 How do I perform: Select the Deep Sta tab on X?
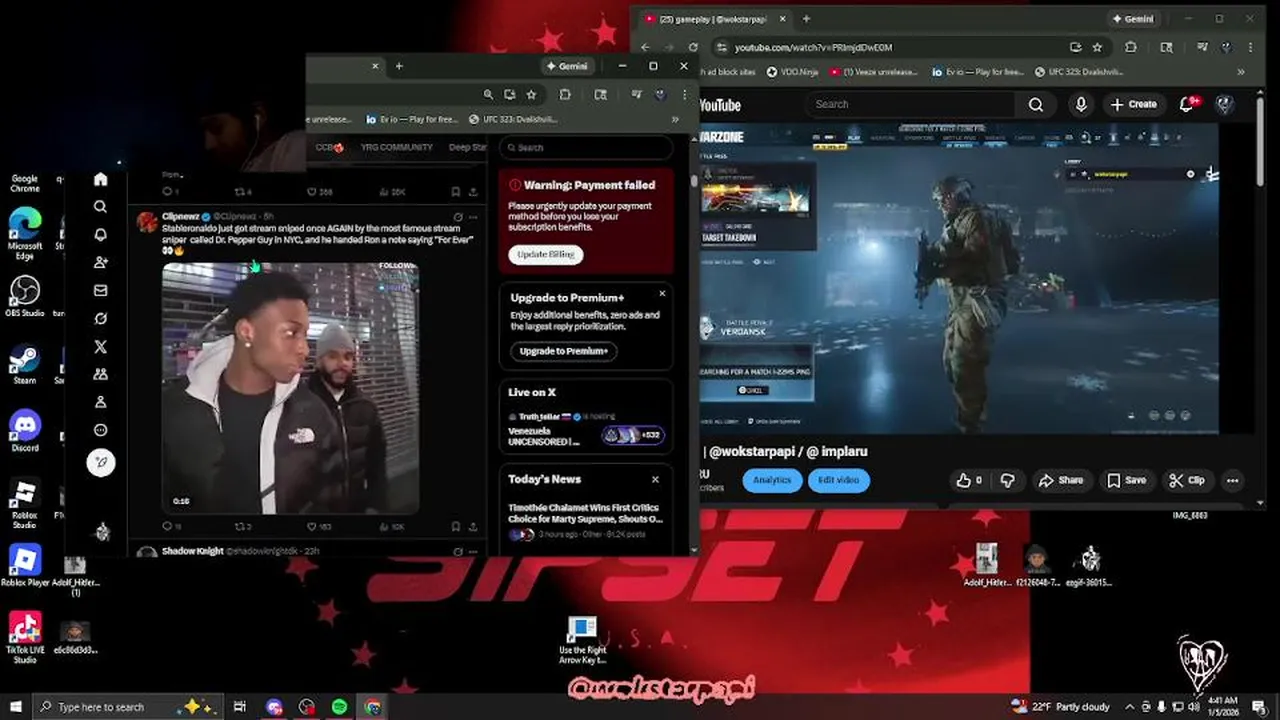tap(467, 147)
